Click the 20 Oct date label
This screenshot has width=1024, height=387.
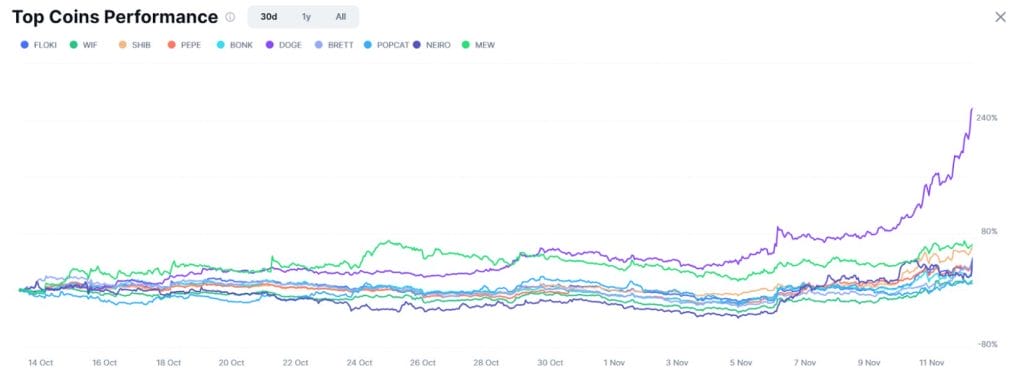[x=232, y=362]
